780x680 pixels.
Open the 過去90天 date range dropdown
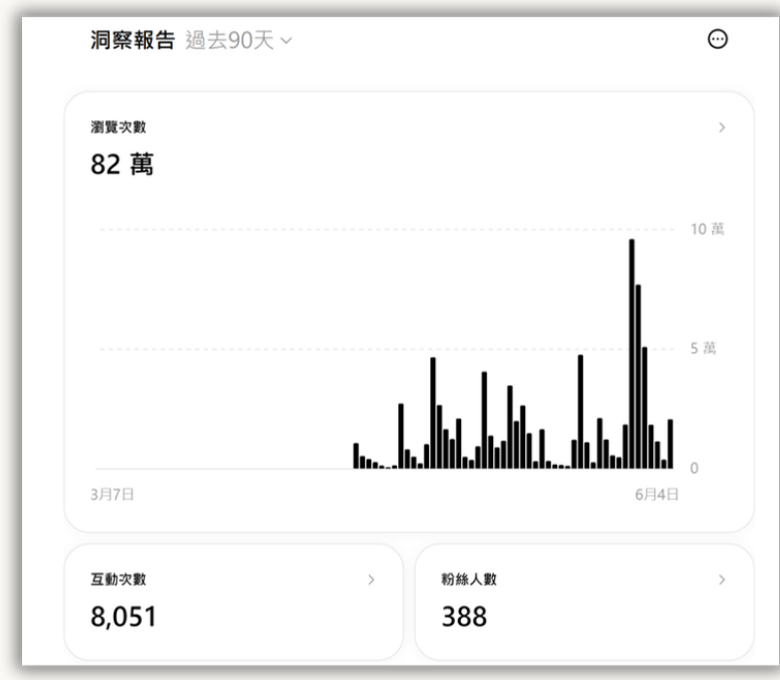click(x=239, y=40)
